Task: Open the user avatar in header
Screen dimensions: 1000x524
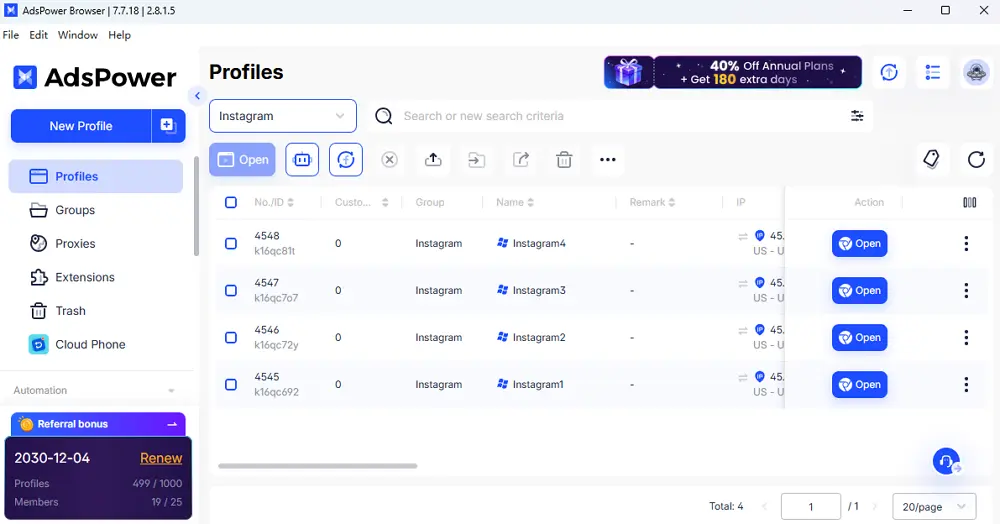Action: 976,73
